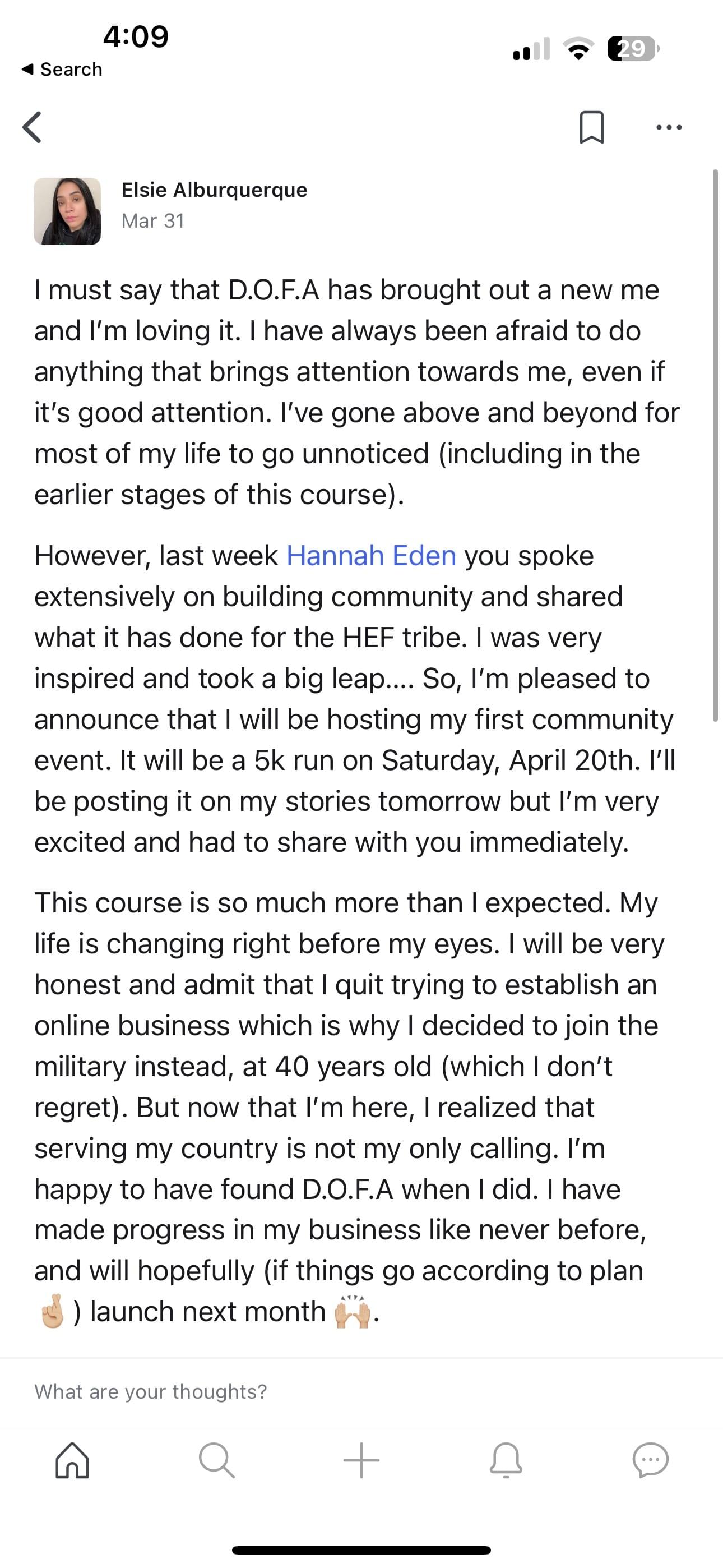The height and width of the screenshot is (1568, 723).
Task: Open the three-dot more options menu
Action: 669,127
